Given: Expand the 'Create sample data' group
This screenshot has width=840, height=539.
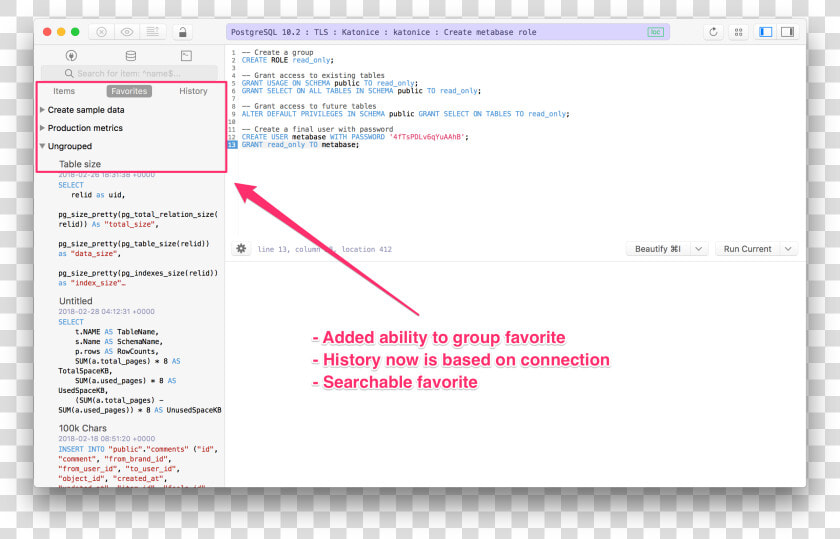Looking at the screenshot, I should coord(42,110).
